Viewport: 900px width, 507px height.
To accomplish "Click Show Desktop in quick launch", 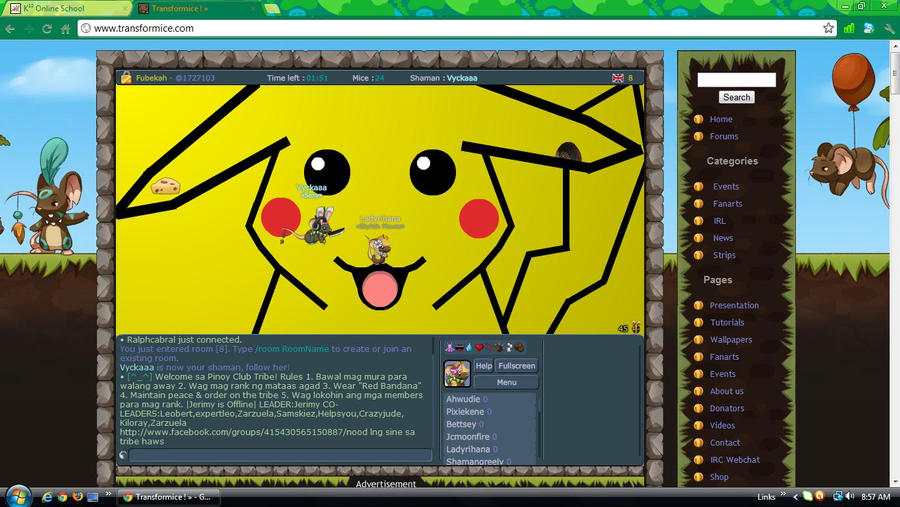I will [93, 497].
